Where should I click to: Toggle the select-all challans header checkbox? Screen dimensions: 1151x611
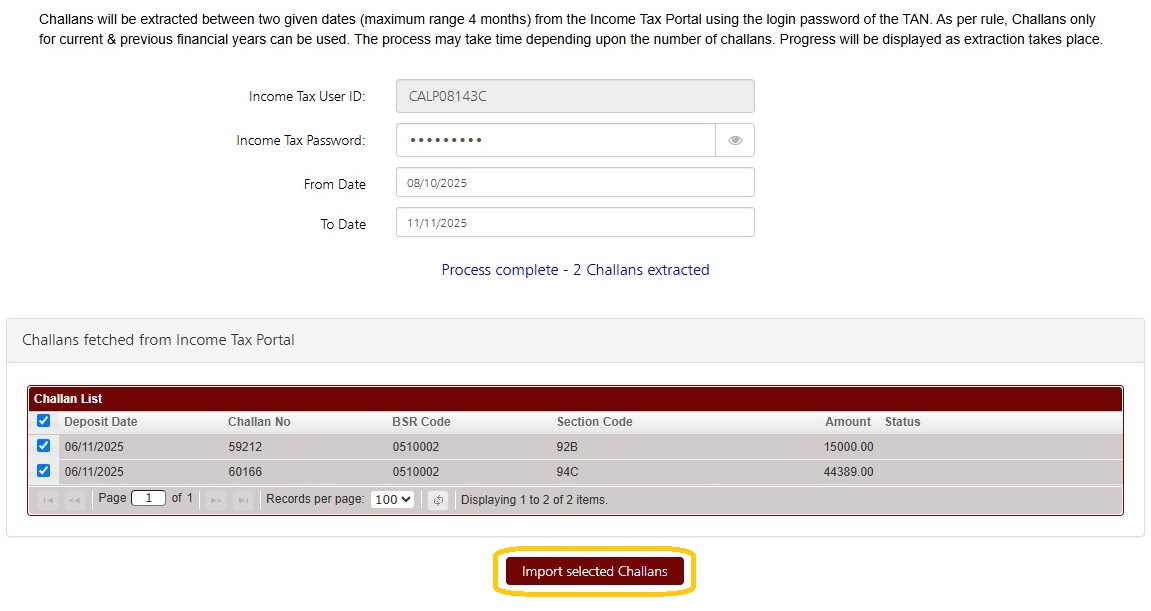click(43, 421)
